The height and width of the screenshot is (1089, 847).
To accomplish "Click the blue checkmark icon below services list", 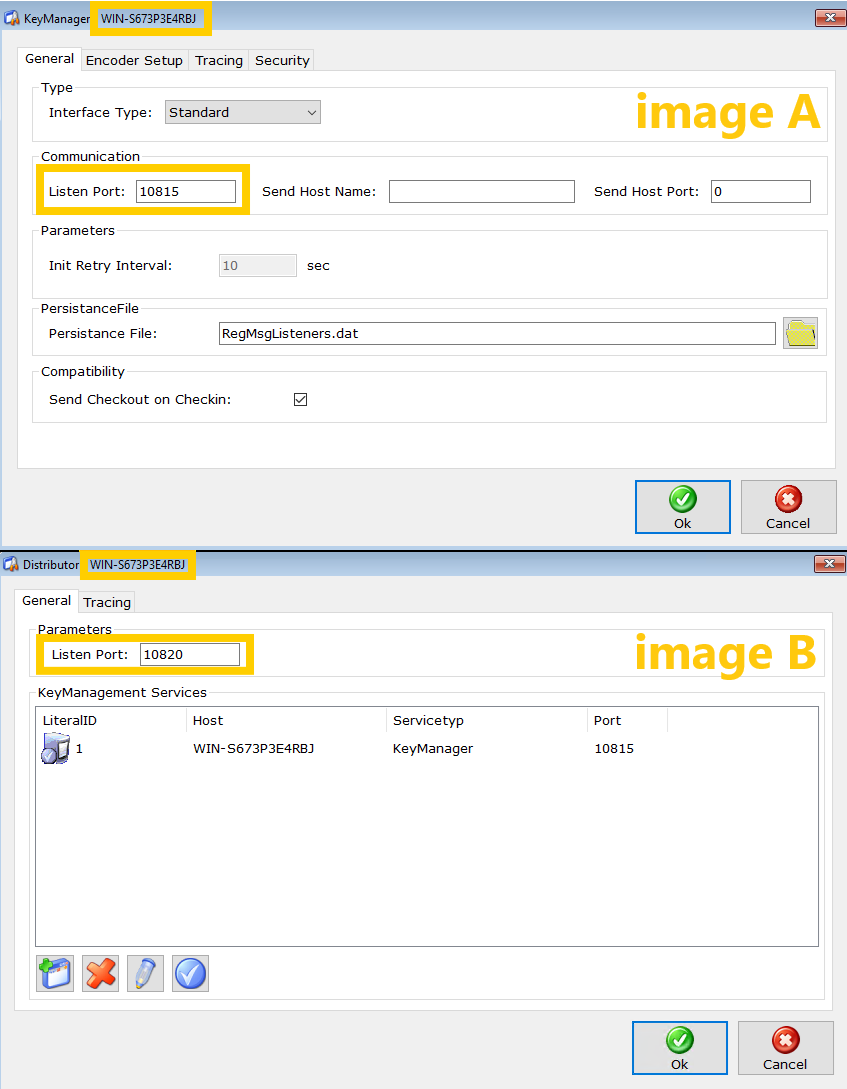I will pyautogui.click(x=190, y=973).
